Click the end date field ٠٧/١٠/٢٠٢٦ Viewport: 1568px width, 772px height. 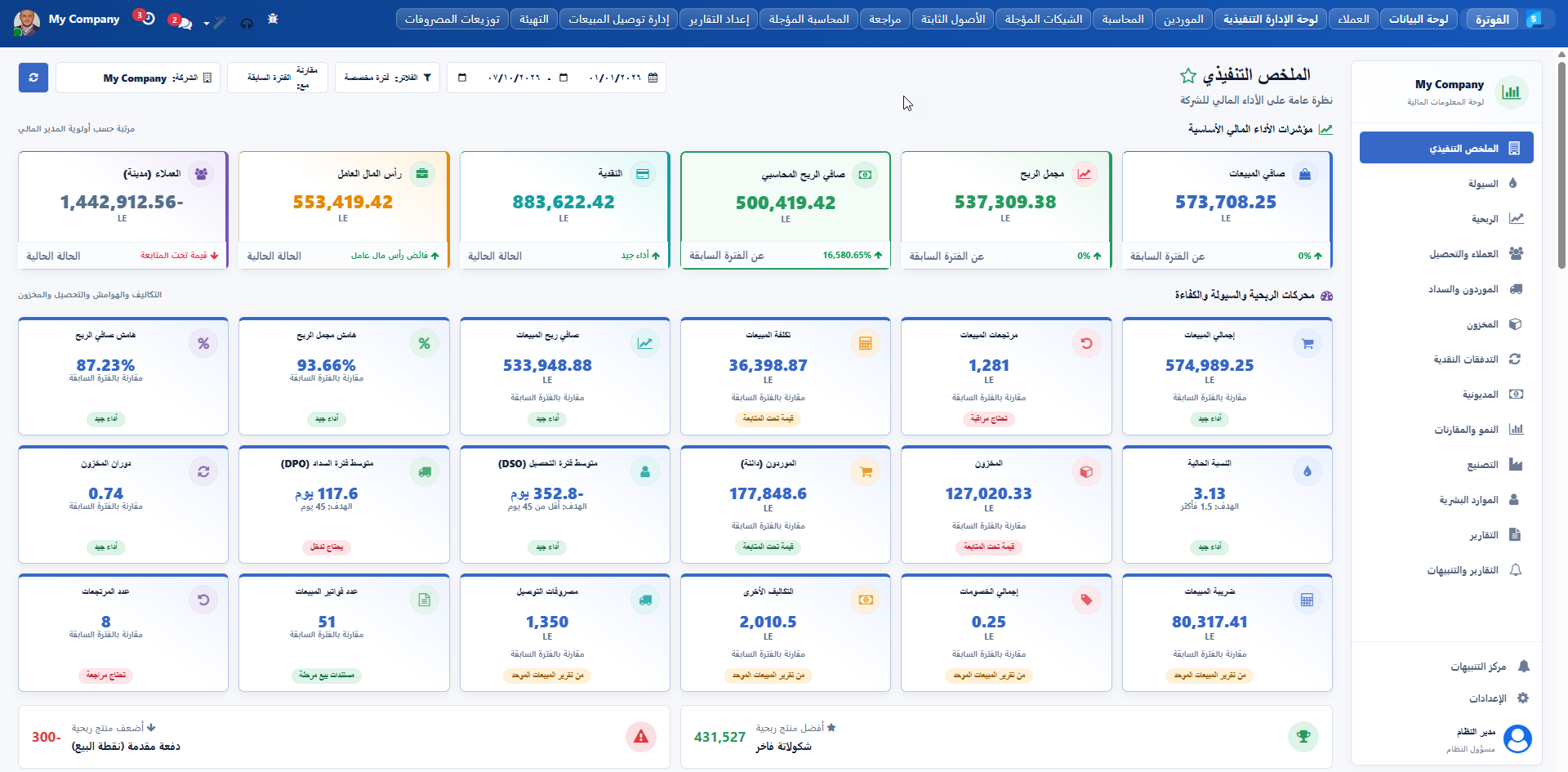pyautogui.click(x=514, y=78)
